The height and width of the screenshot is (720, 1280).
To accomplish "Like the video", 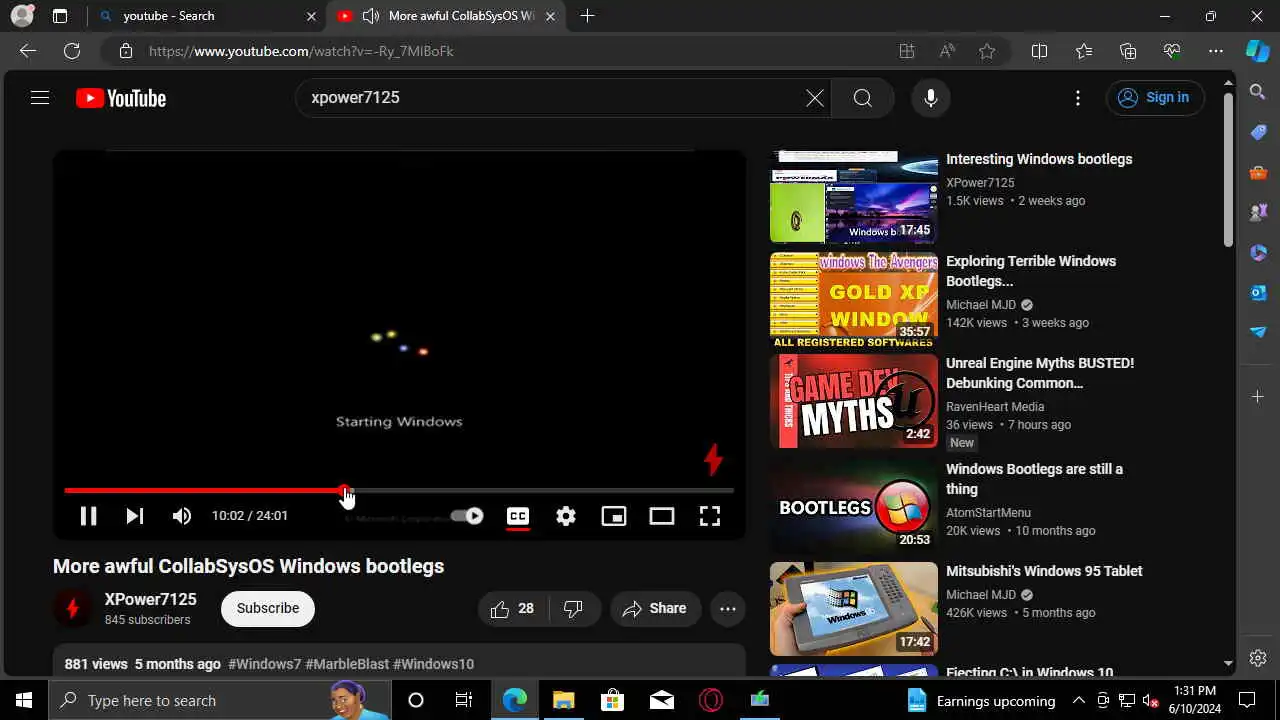I will coord(512,609).
